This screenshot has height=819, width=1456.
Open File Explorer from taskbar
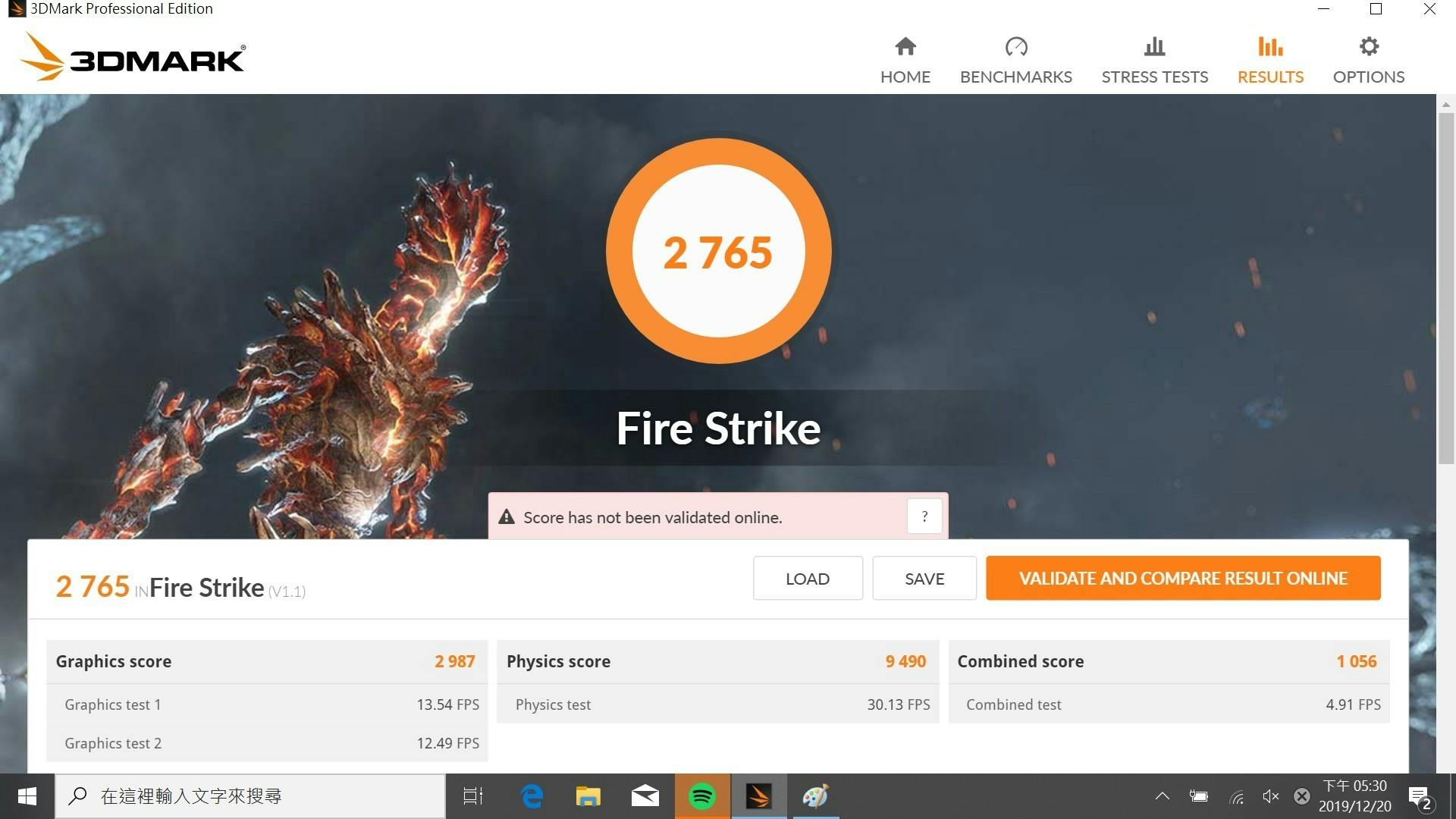588,796
